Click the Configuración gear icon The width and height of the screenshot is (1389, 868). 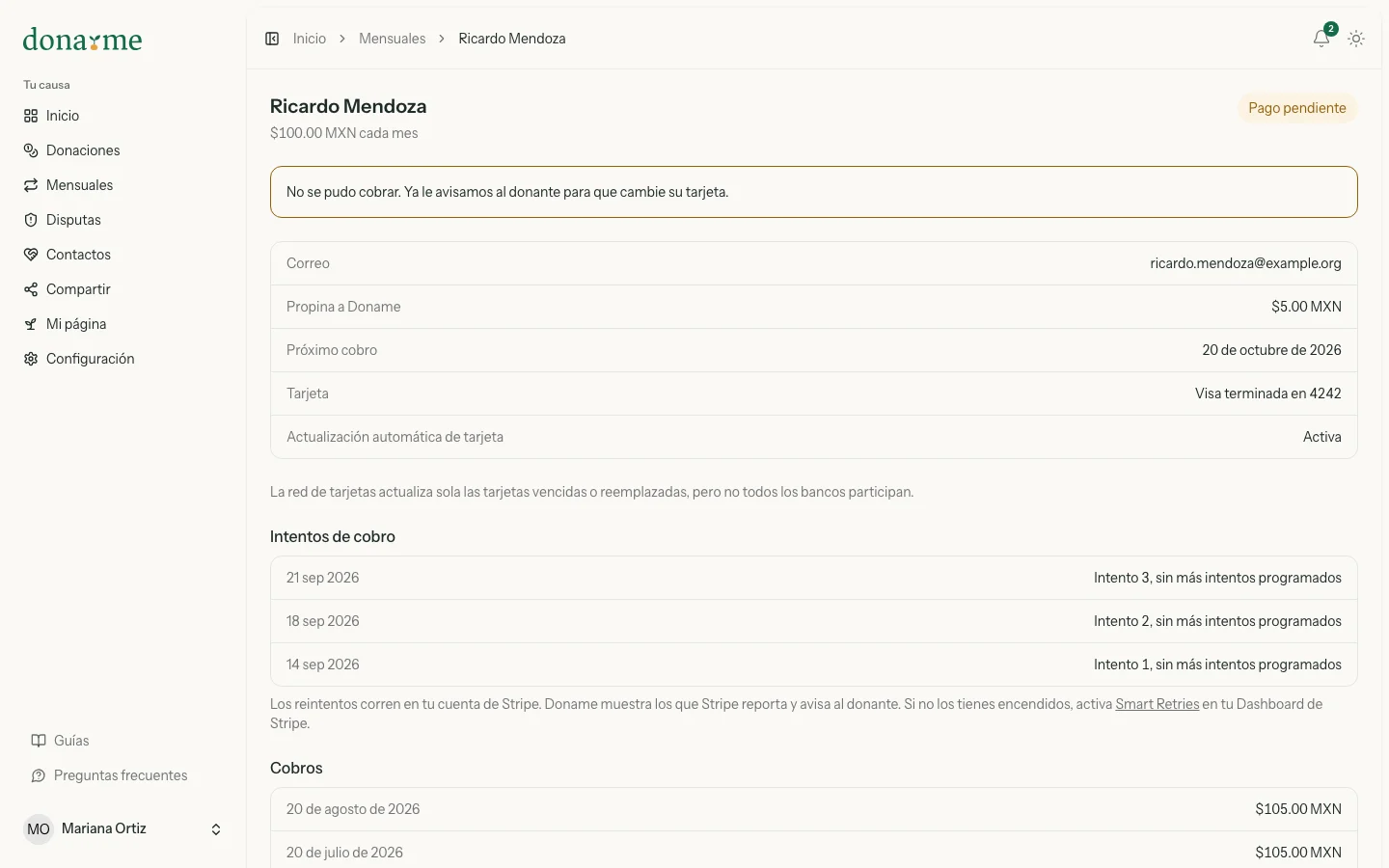tap(31, 359)
